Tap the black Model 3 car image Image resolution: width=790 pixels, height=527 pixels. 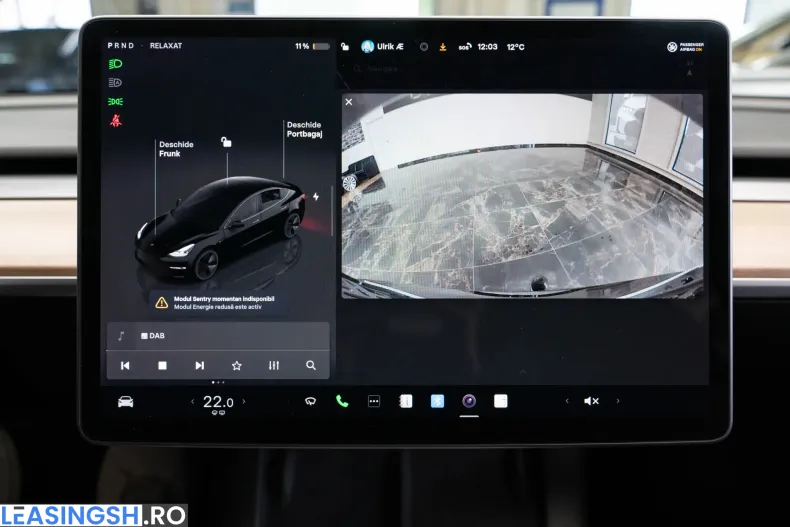point(220,228)
